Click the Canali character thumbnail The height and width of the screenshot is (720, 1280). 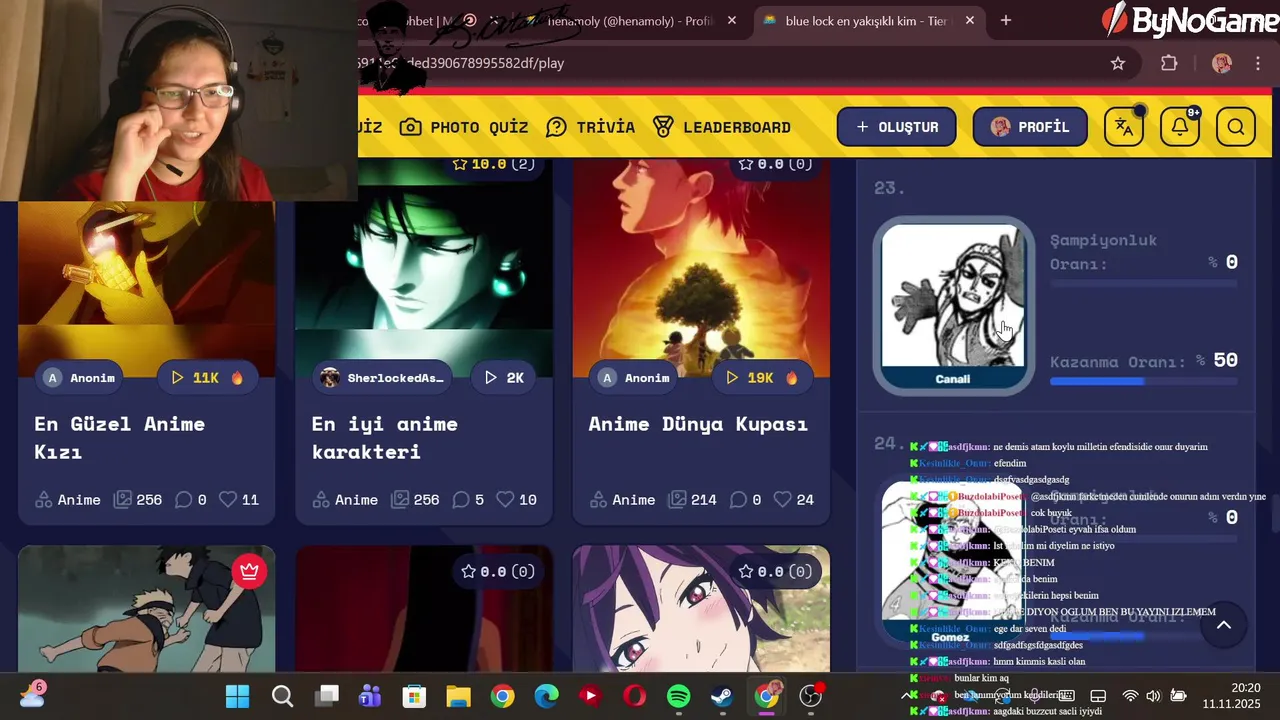[953, 306]
